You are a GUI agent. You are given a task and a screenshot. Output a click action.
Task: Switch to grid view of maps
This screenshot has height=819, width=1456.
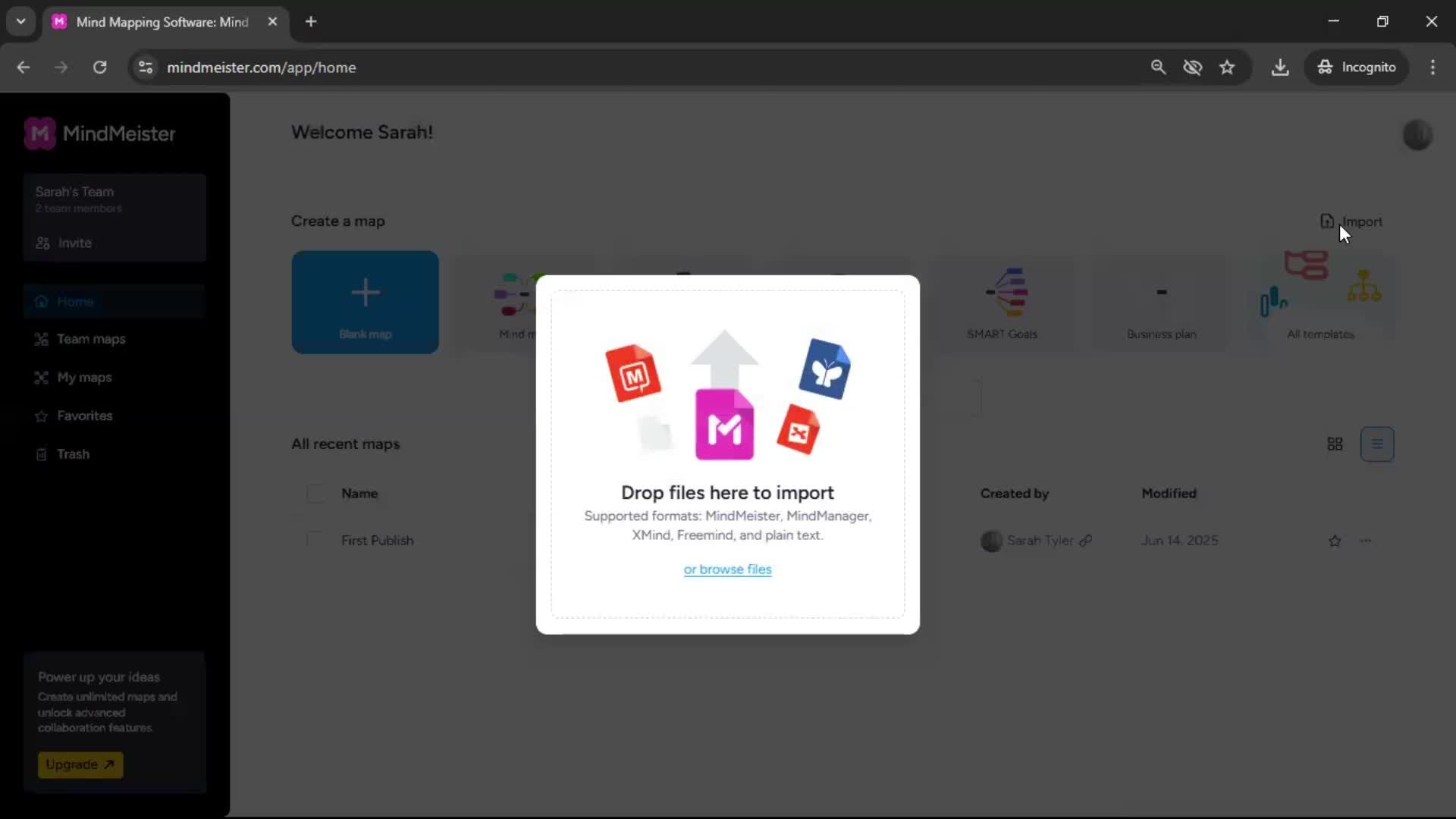(1335, 444)
